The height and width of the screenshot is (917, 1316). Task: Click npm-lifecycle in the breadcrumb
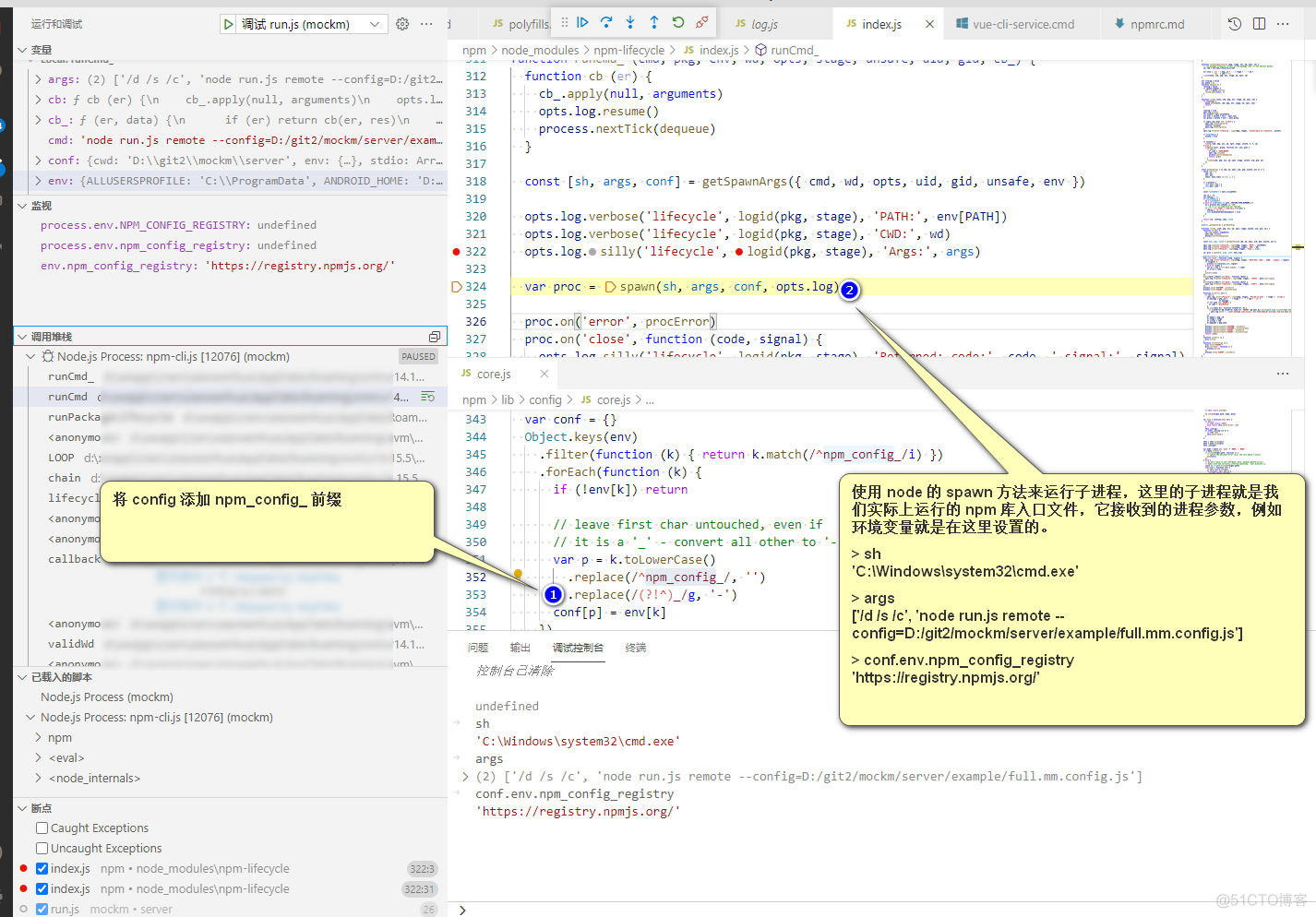628,51
